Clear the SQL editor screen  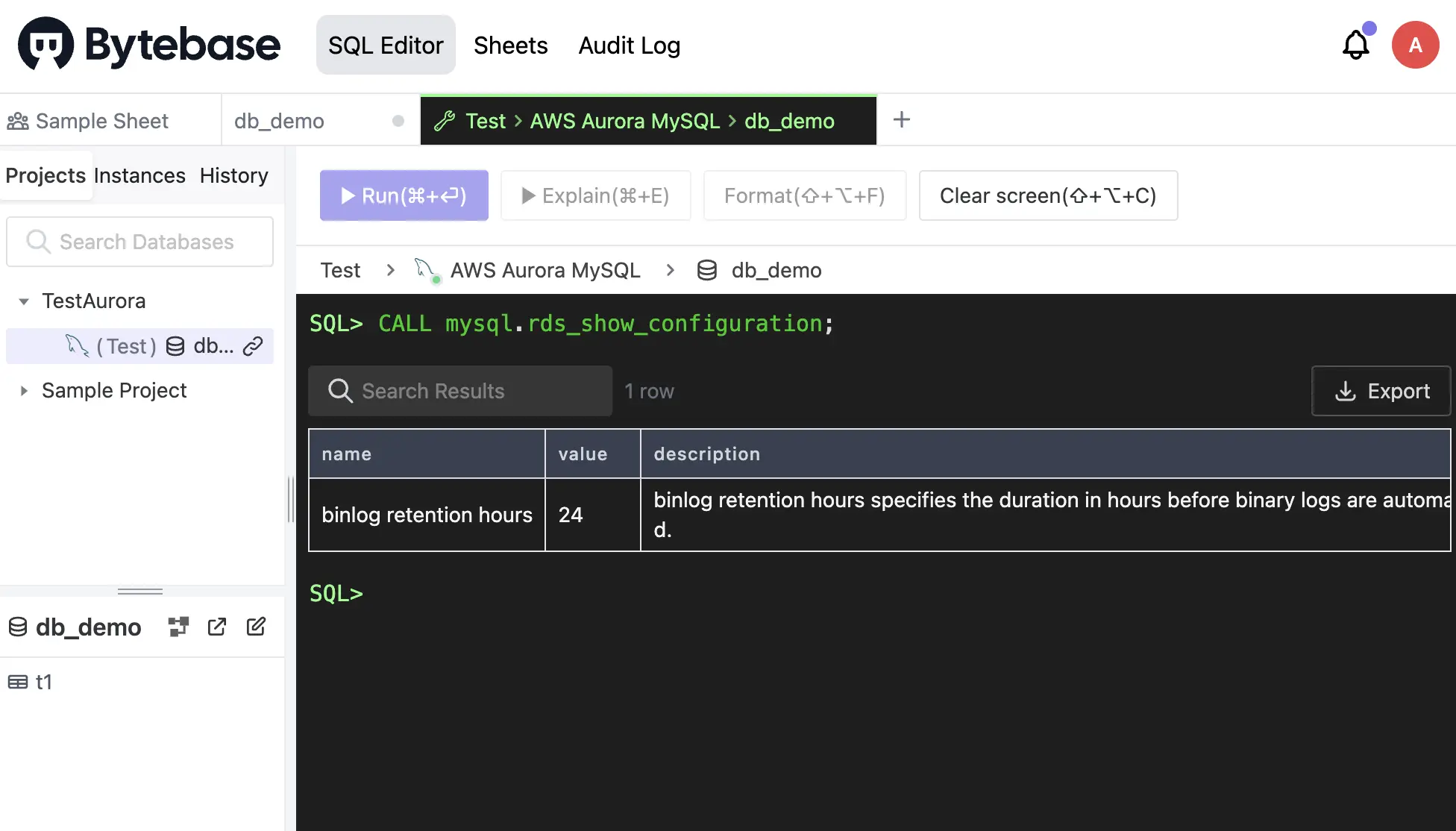click(x=1048, y=195)
